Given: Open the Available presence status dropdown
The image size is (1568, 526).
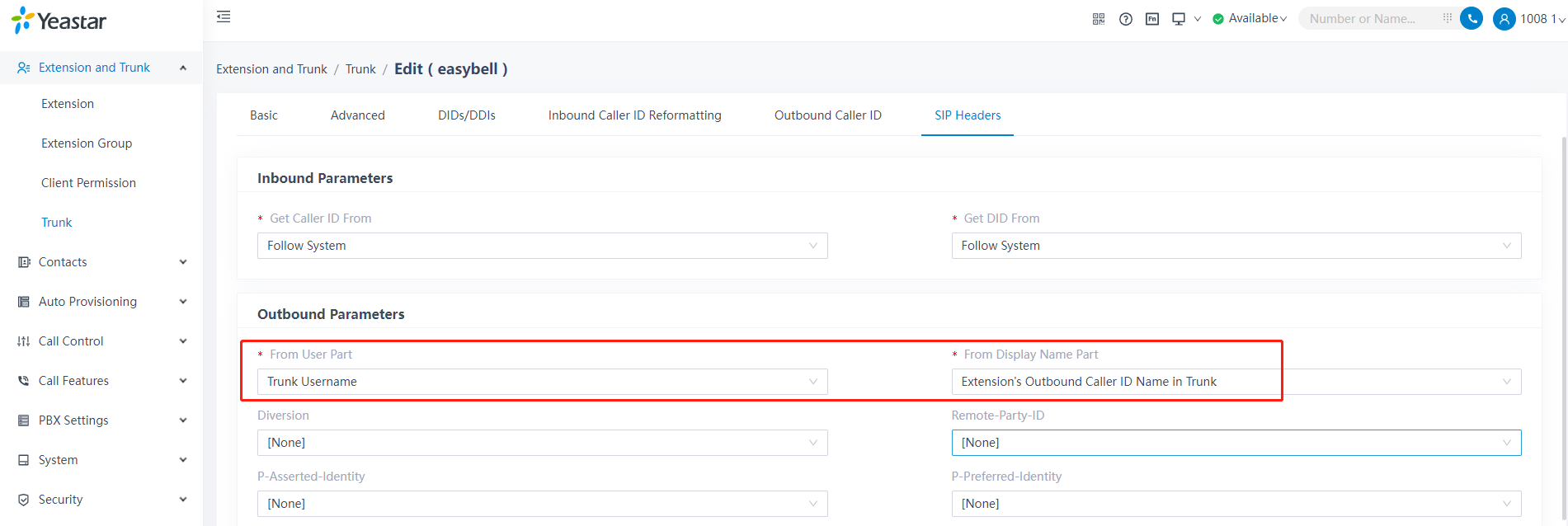Looking at the screenshot, I should pos(1257,18).
